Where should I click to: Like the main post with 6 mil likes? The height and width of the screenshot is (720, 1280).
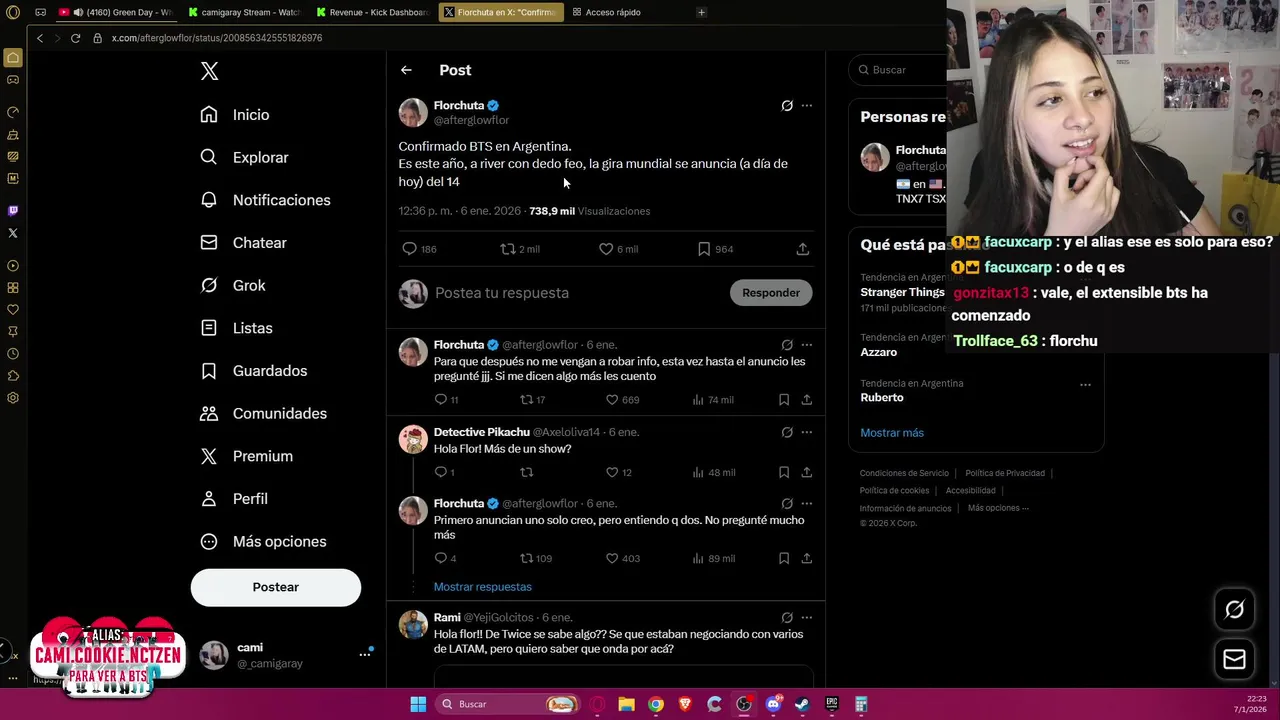[x=606, y=249]
